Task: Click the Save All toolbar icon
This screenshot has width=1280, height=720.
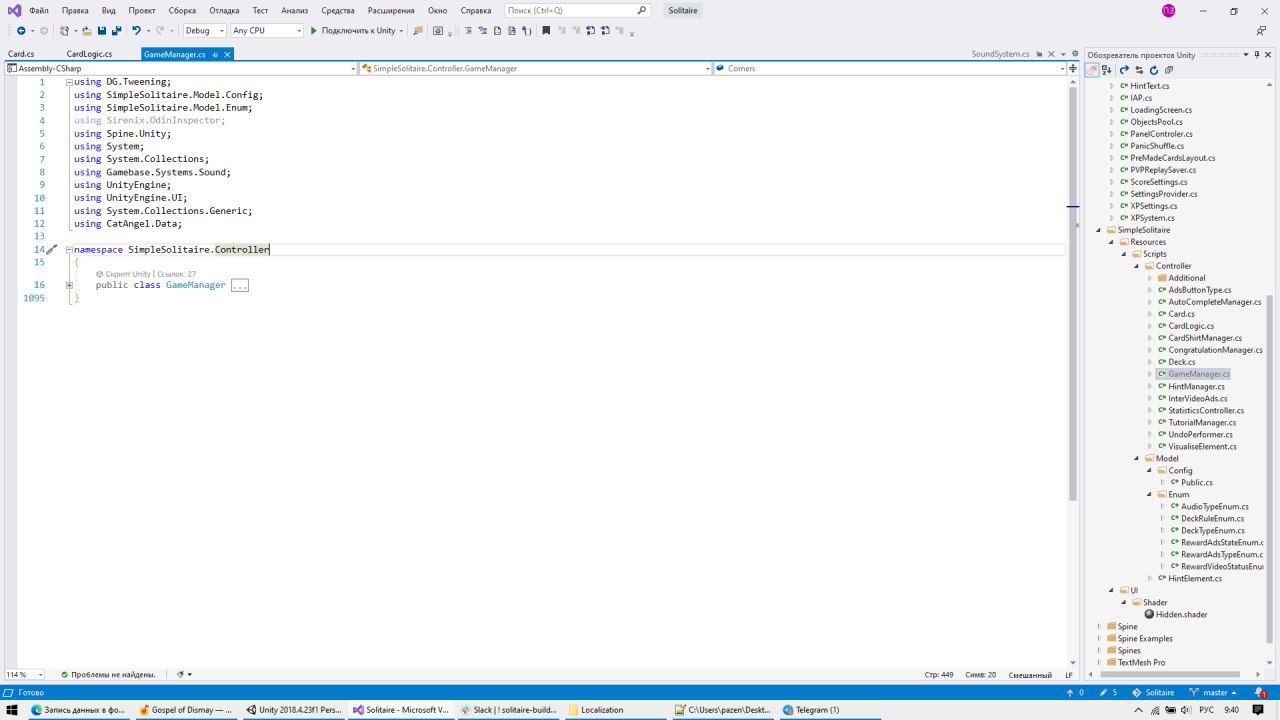Action: coord(116,31)
